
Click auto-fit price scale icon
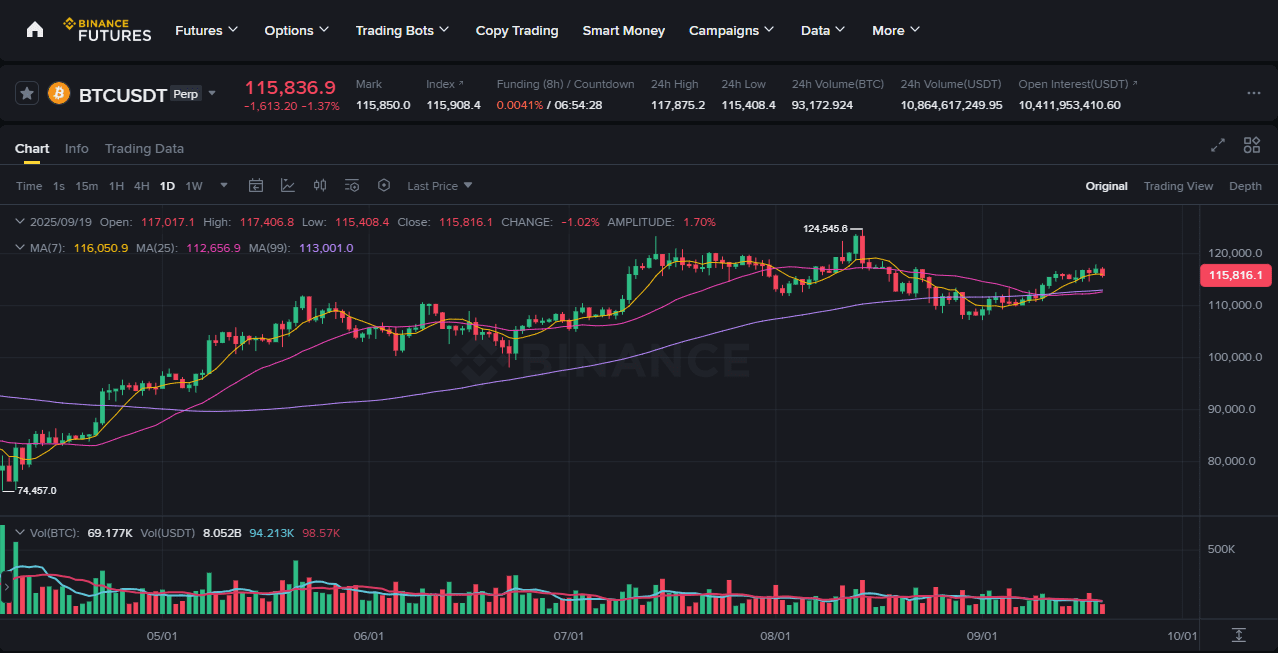[1239, 635]
